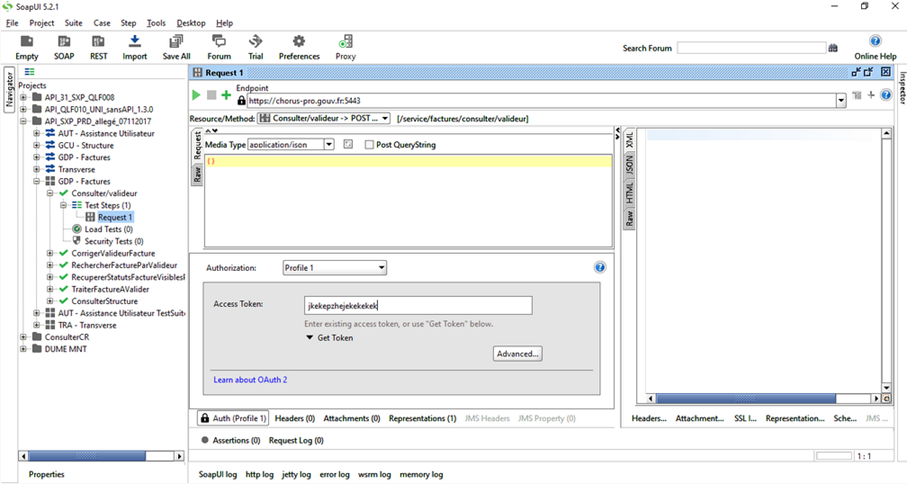Click the Request 1 window icon in title bar
The image size is (907, 484).
tap(198, 72)
